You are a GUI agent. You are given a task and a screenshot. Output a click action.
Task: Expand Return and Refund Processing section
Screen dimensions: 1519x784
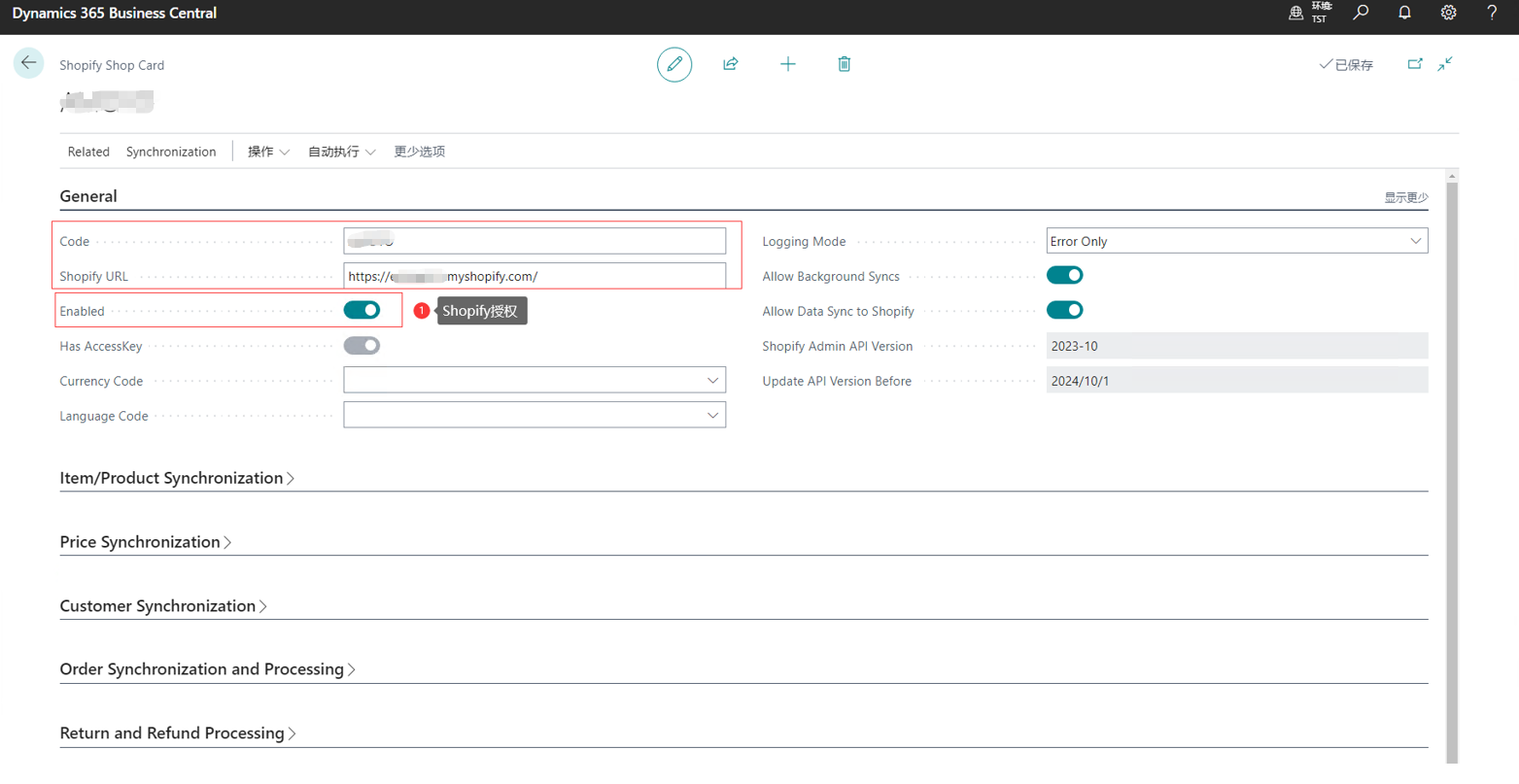pos(178,733)
